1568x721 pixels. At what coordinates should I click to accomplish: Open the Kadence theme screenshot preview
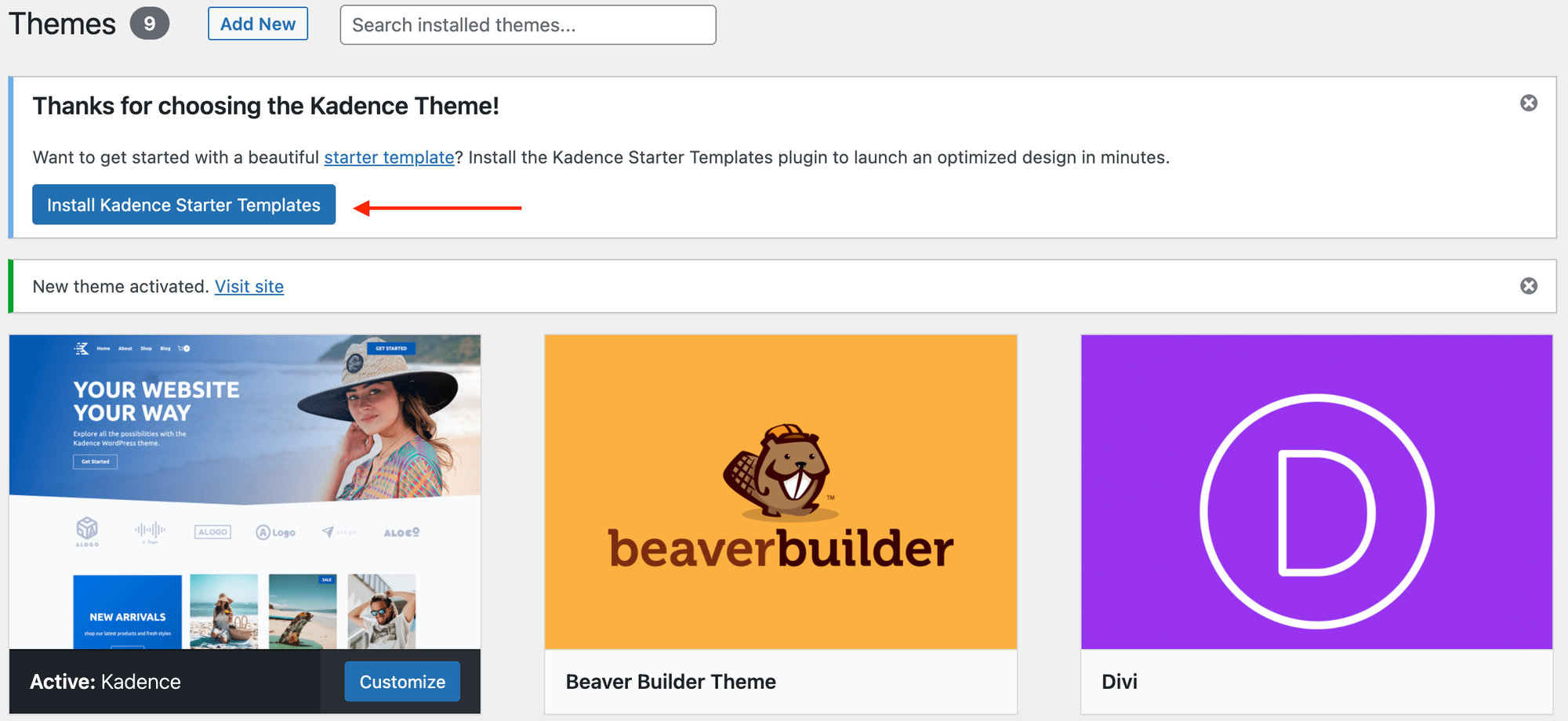[245, 492]
